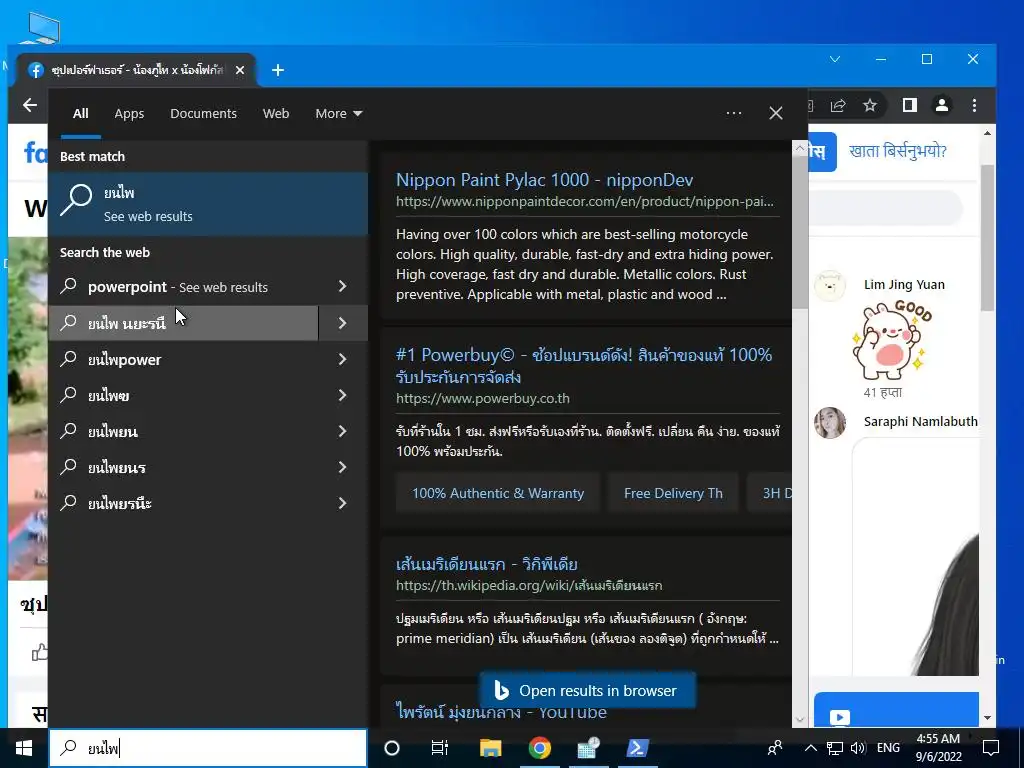Click the search box containing ยนไพ

click(208, 748)
